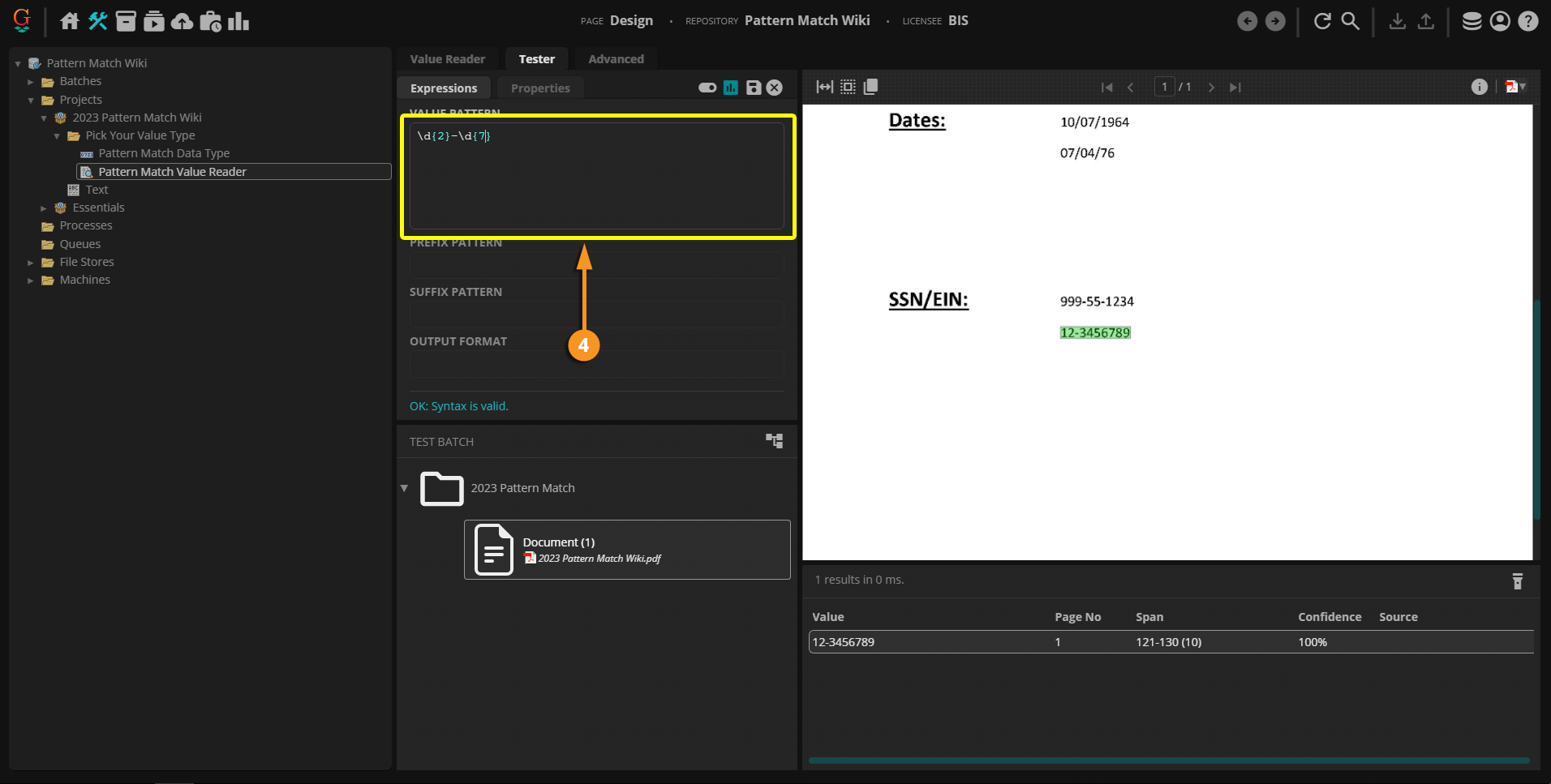This screenshot has width=1551, height=784.
Task: Open the Jobs briefcase clock icon
Action: (210, 21)
